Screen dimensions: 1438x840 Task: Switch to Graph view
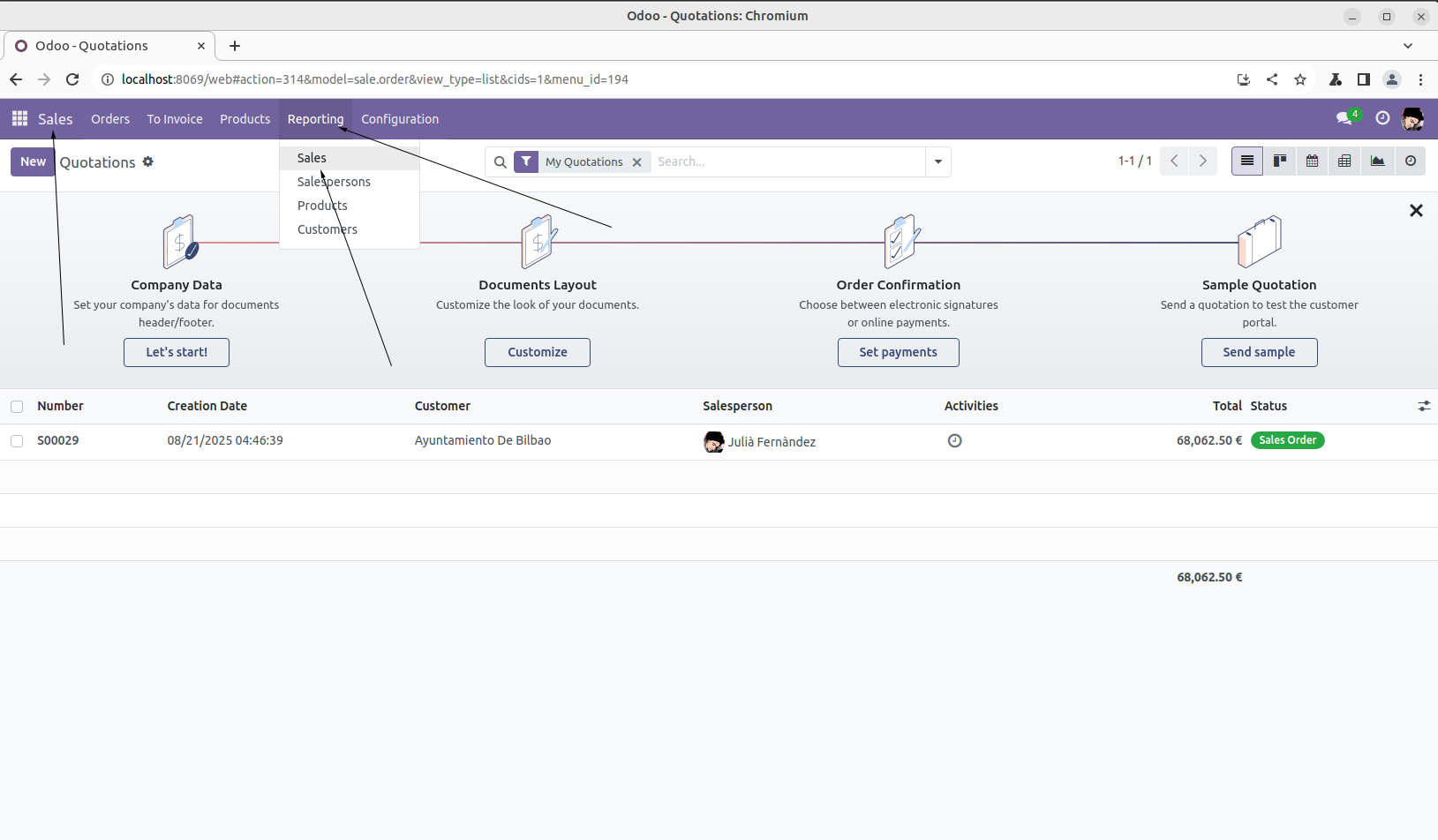(x=1377, y=161)
